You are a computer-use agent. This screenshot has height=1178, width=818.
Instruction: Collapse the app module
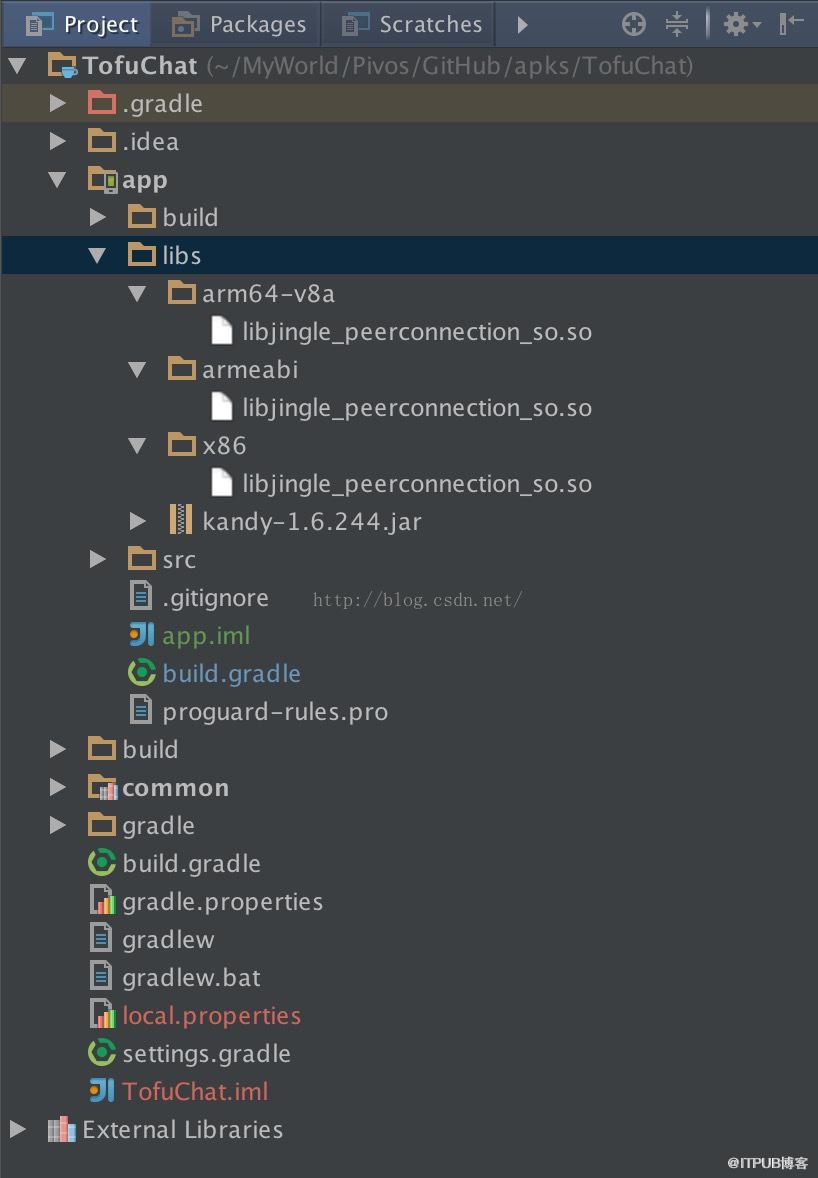[x=57, y=180]
